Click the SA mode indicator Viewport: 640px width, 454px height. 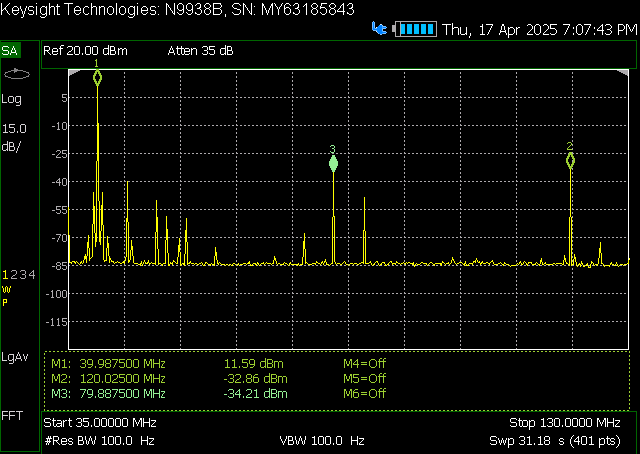click(x=10, y=51)
